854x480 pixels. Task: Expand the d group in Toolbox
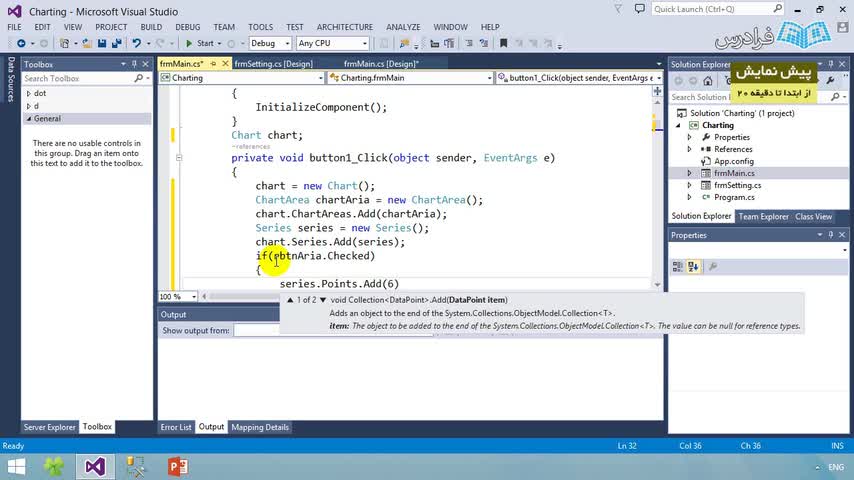pos(29,106)
